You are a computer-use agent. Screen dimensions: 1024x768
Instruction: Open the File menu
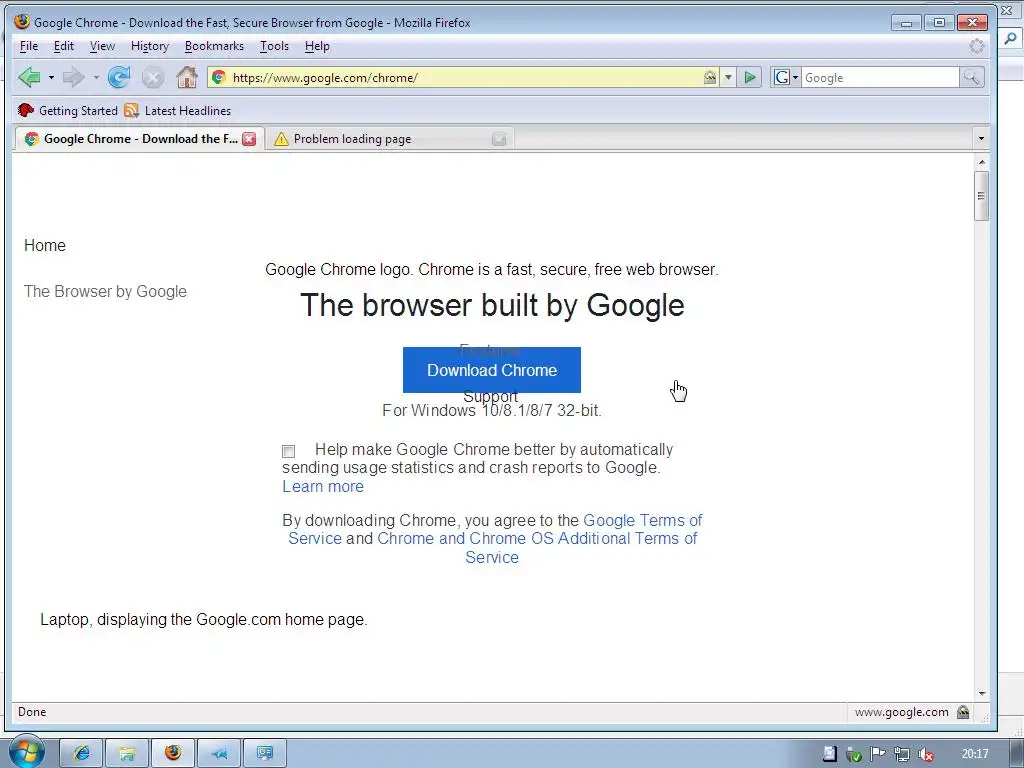29,46
